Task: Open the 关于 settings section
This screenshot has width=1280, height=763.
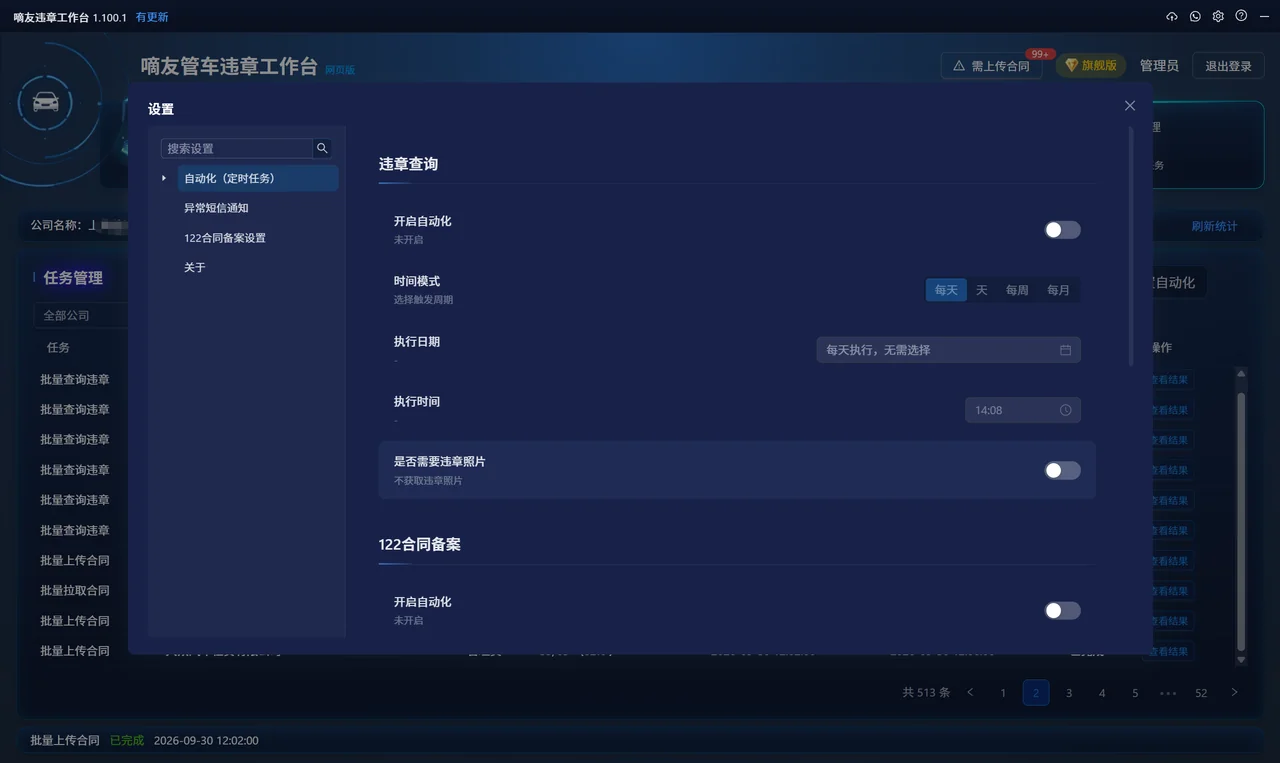Action: (195, 268)
